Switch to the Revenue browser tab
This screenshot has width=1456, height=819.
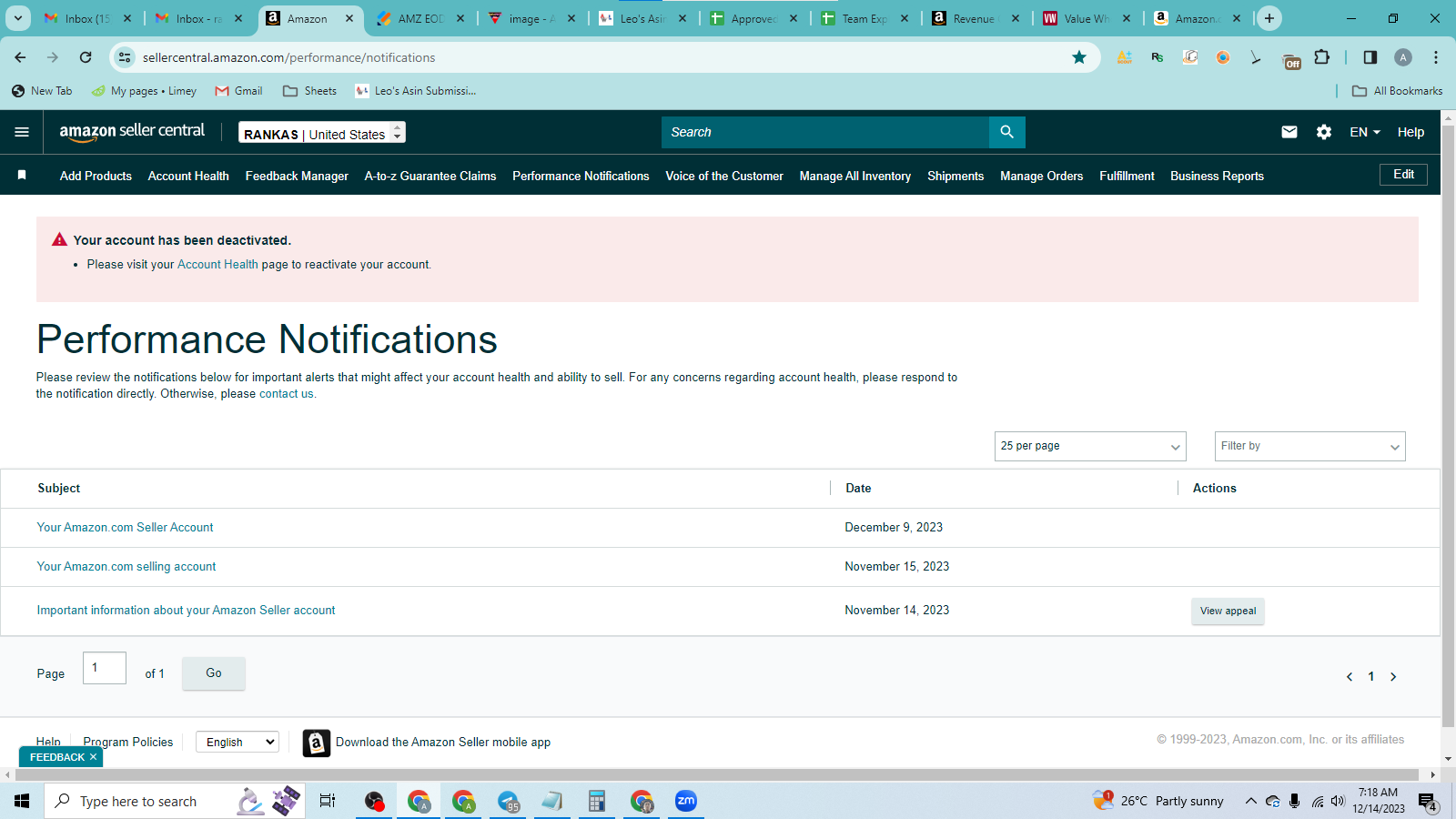point(974,18)
